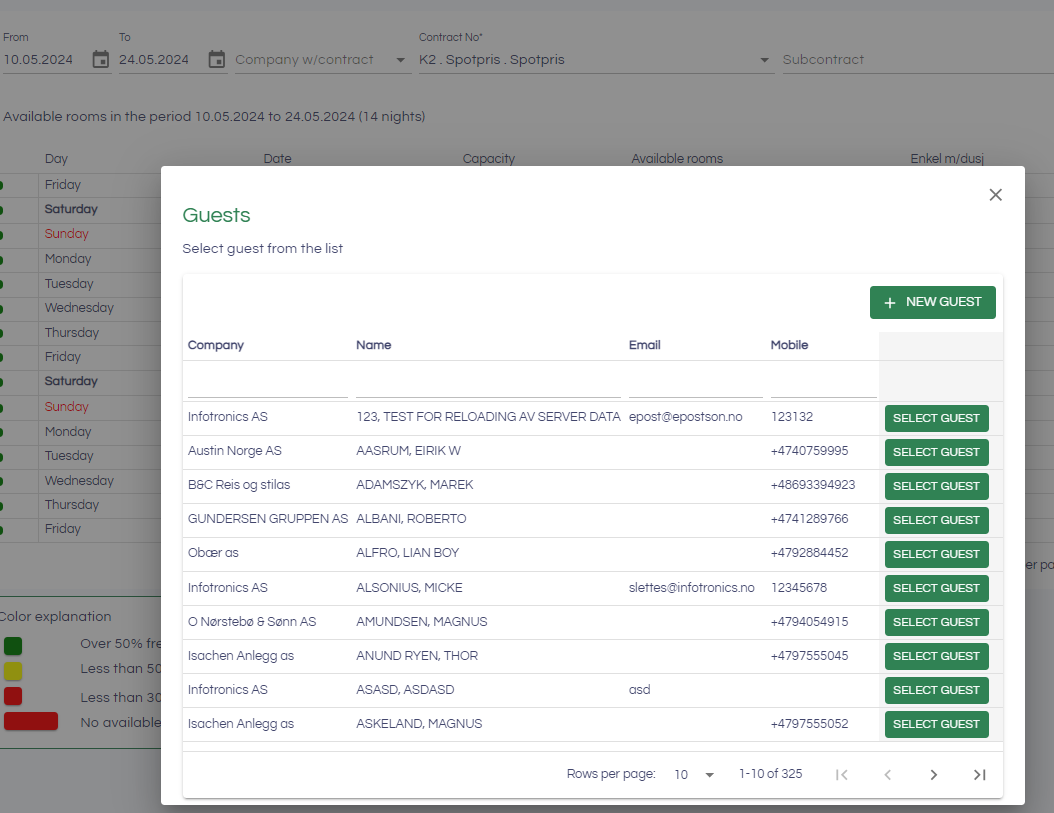Go to next page of guests

pos(933,774)
